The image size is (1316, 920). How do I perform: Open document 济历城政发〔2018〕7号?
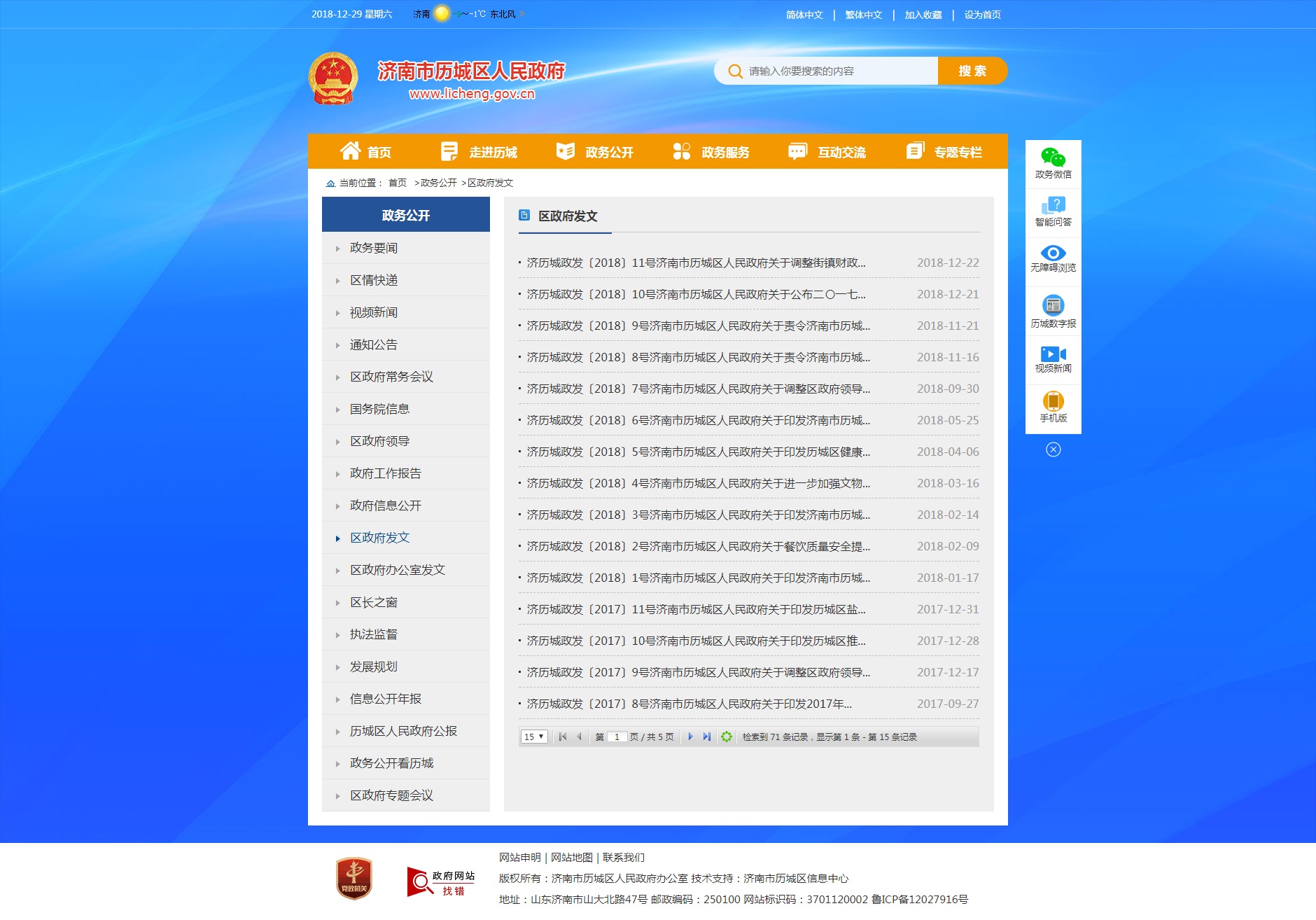[x=699, y=389]
